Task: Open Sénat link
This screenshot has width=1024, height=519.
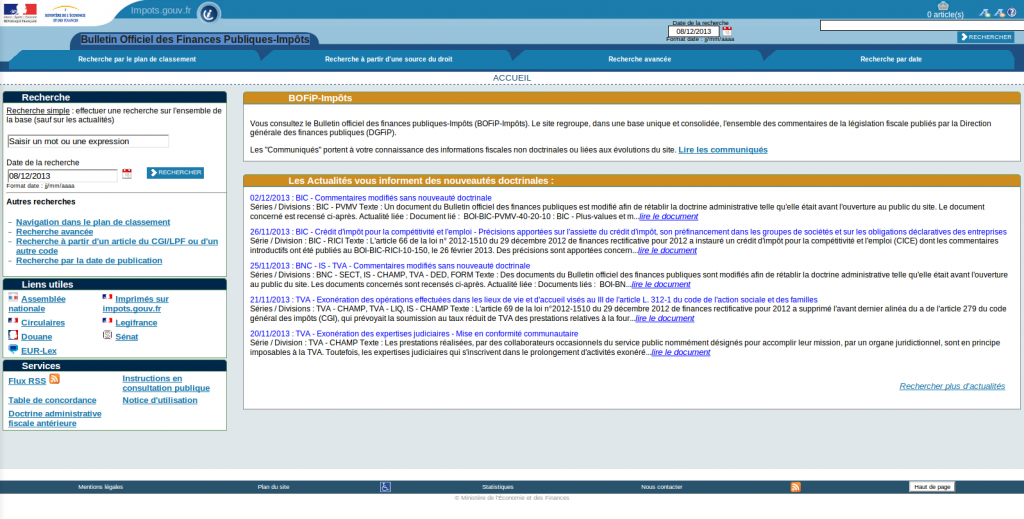Action: 127,338
